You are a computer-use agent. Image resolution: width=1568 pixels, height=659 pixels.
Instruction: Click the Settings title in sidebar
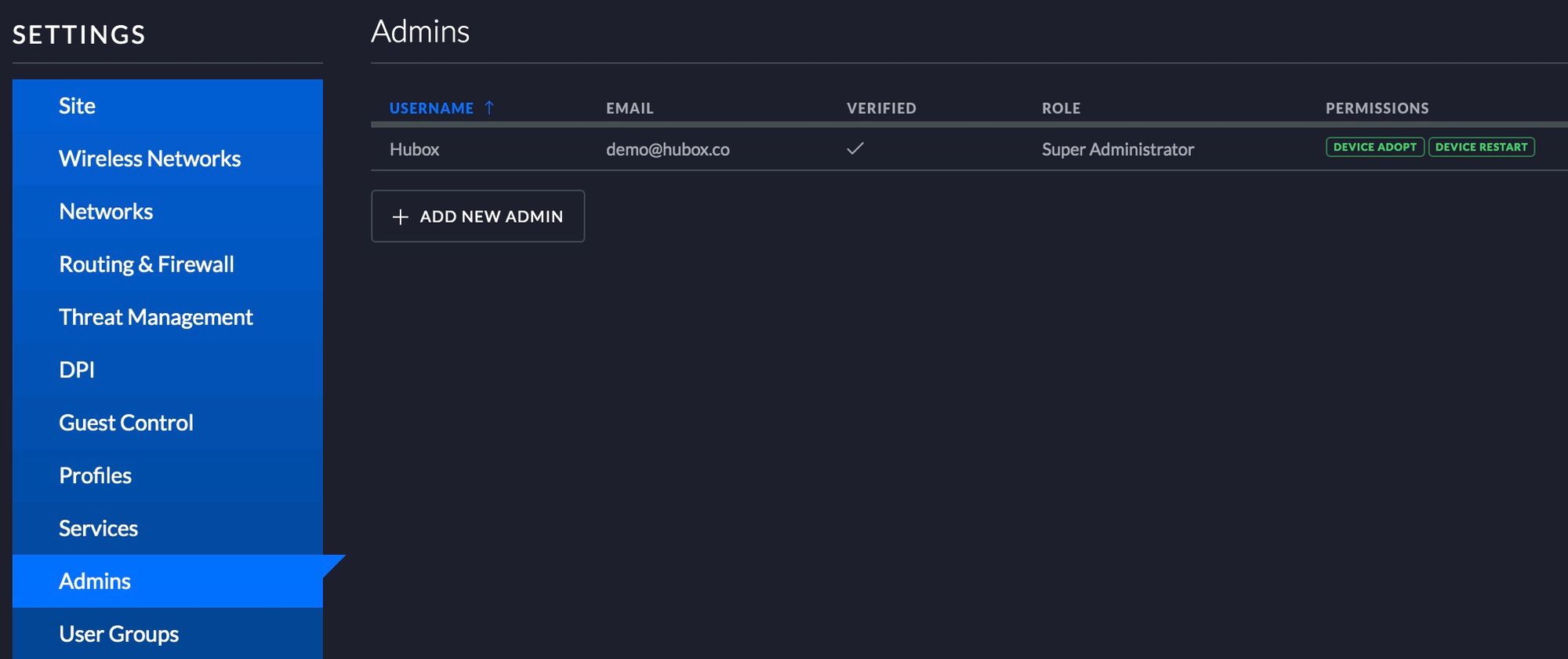tap(79, 35)
